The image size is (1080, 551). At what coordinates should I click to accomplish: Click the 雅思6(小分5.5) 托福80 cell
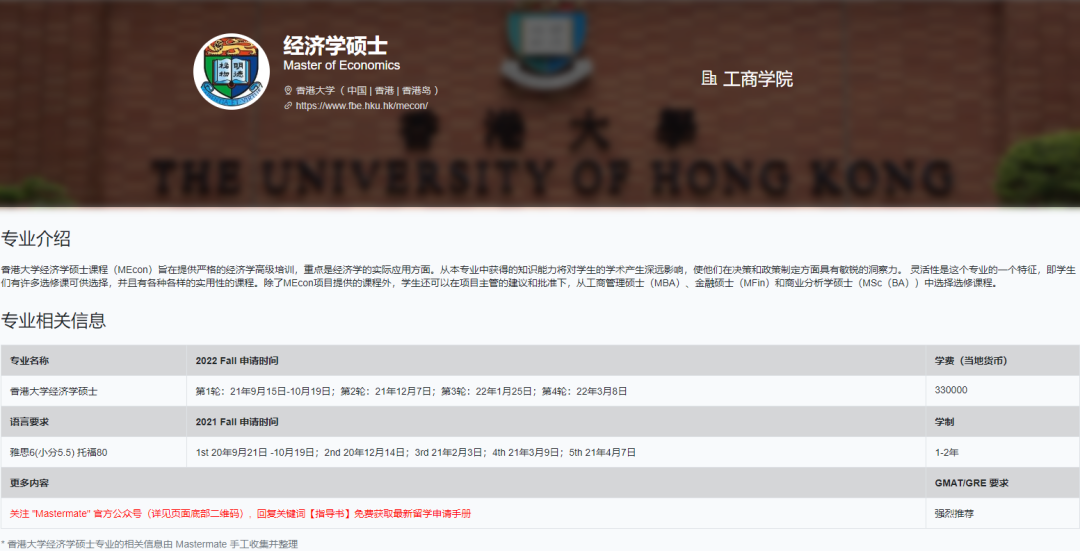pos(59,452)
